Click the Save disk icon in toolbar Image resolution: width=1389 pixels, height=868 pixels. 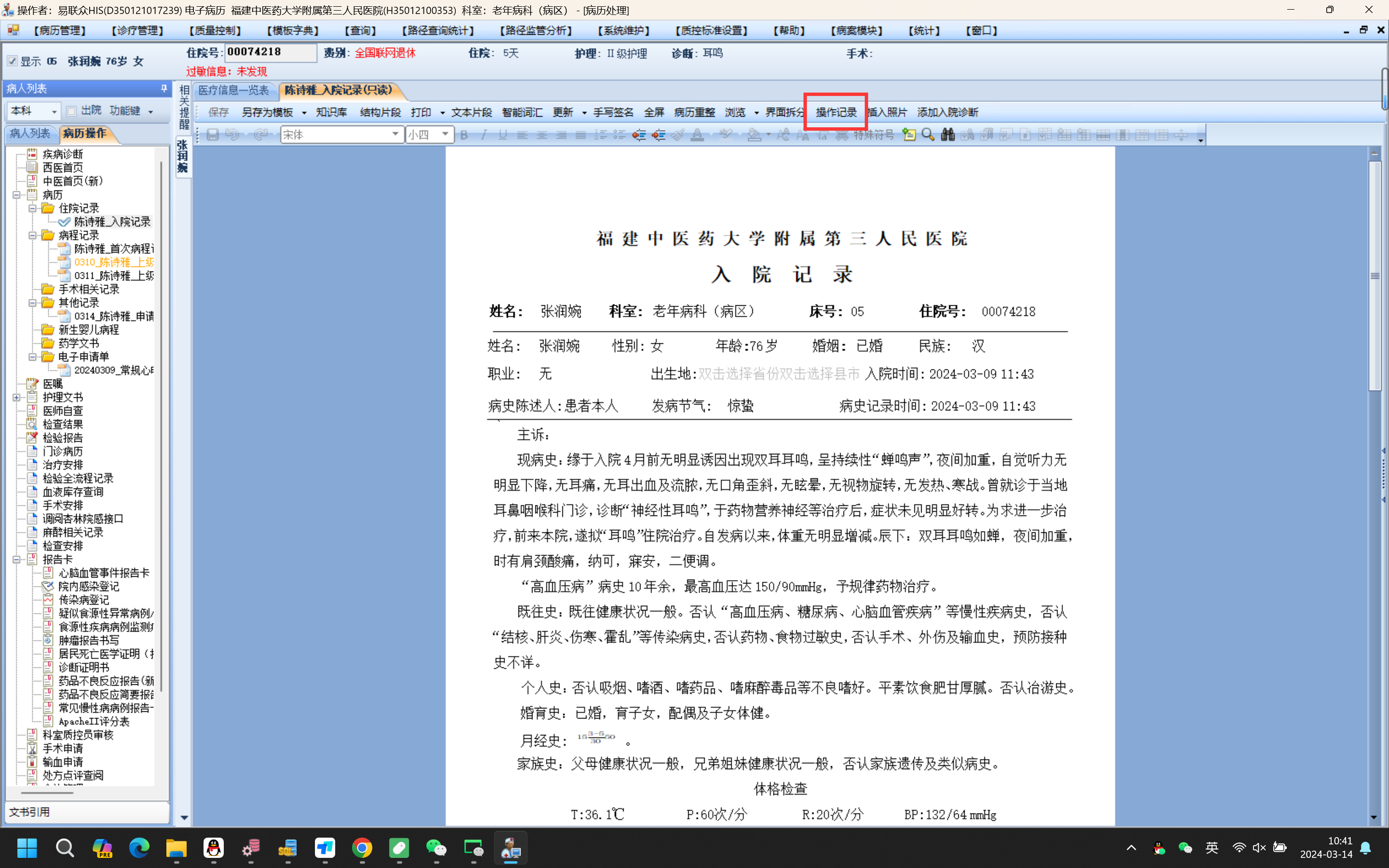(212, 135)
